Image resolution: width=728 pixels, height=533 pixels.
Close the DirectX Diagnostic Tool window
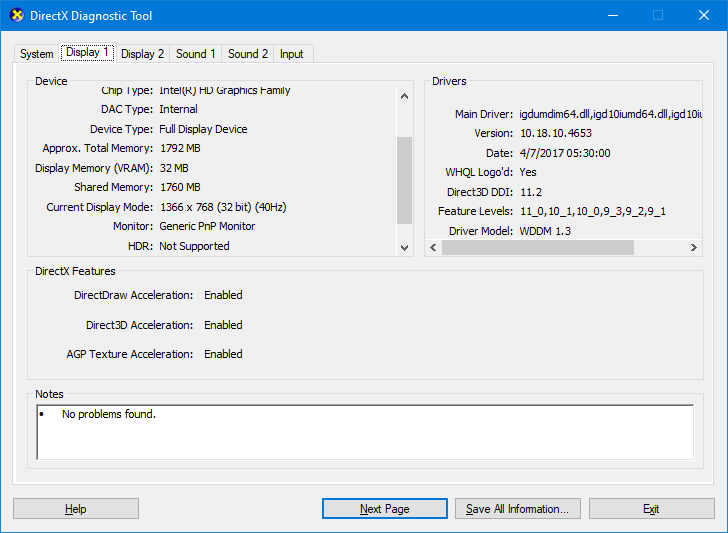click(x=703, y=16)
